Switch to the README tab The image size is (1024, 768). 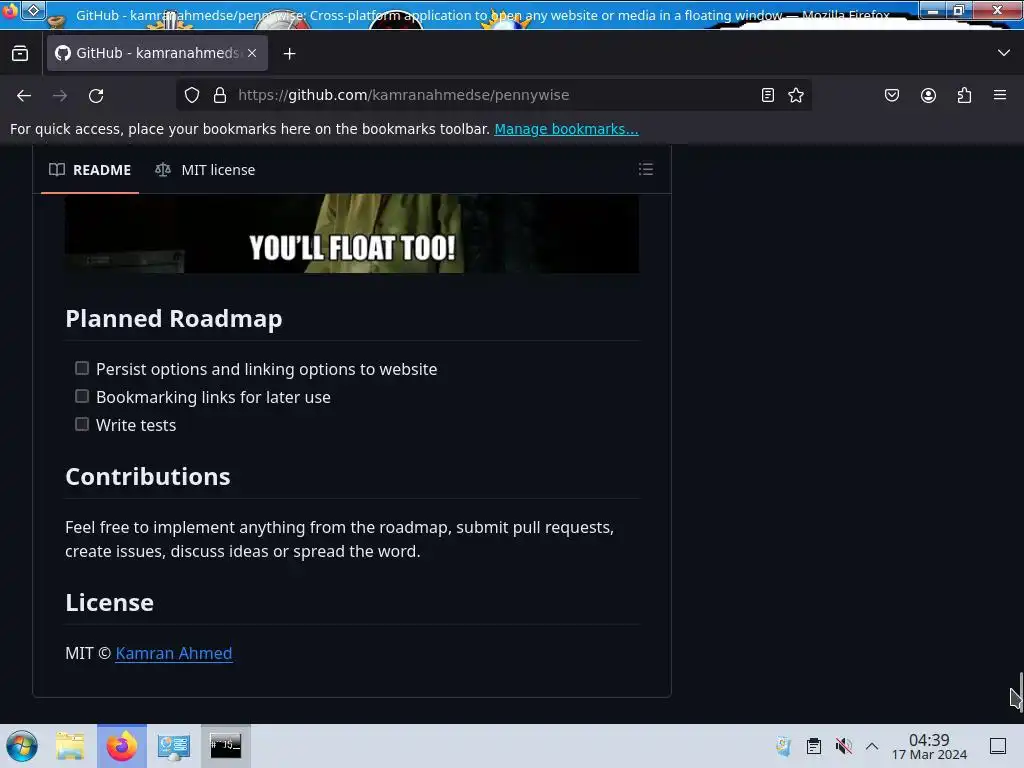click(90, 170)
